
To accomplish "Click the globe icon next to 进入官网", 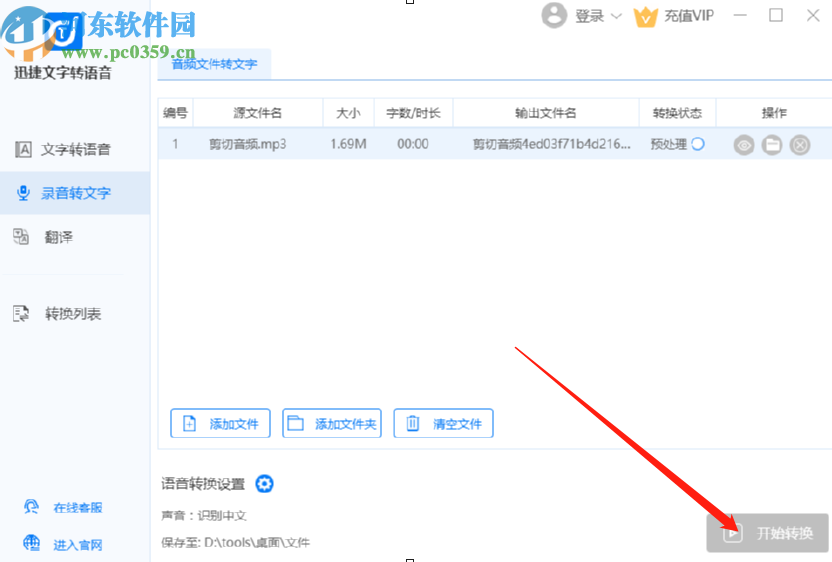I will pyautogui.click(x=31, y=543).
